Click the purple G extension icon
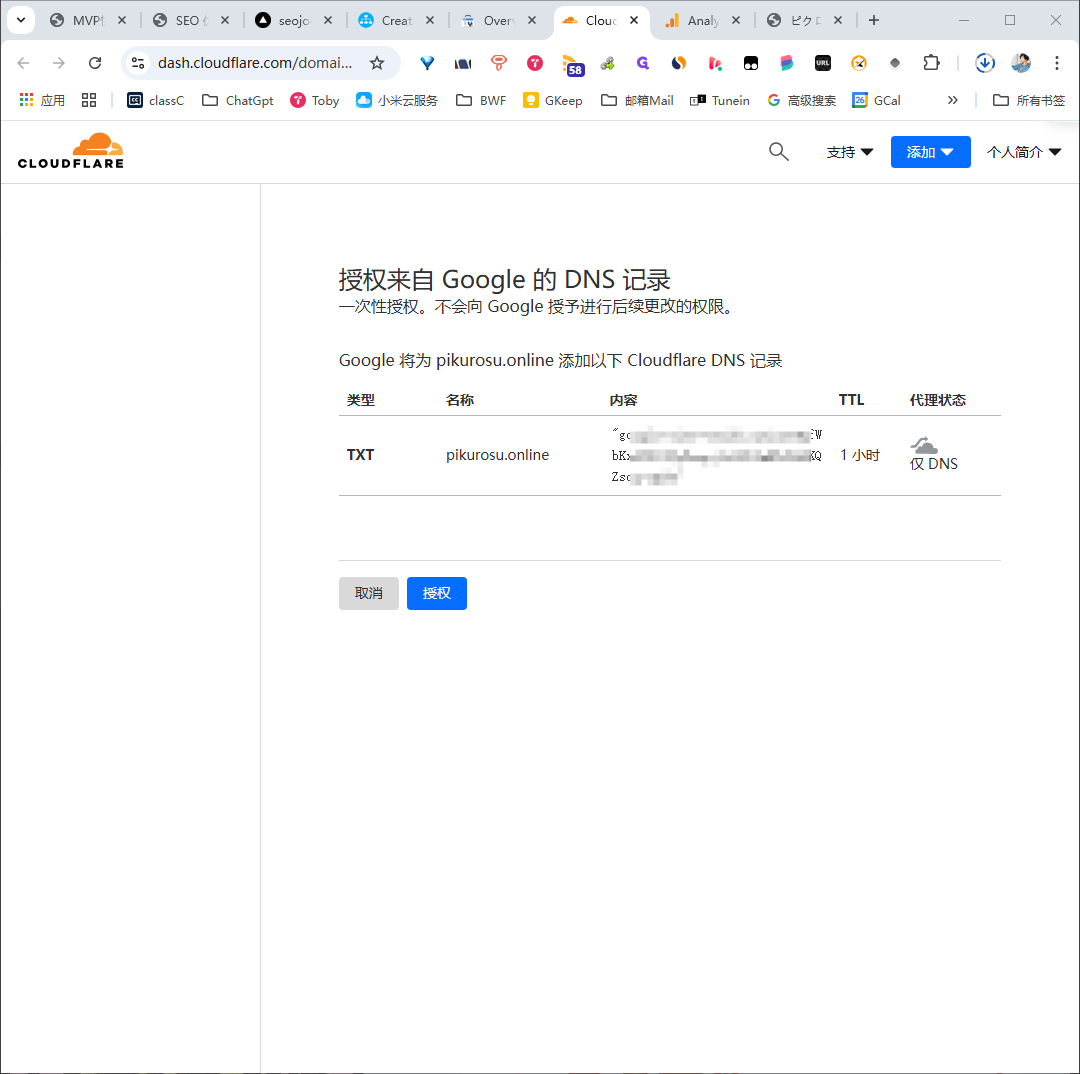The height and width of the screenshot is (1074, 1080). click(643, 63)
